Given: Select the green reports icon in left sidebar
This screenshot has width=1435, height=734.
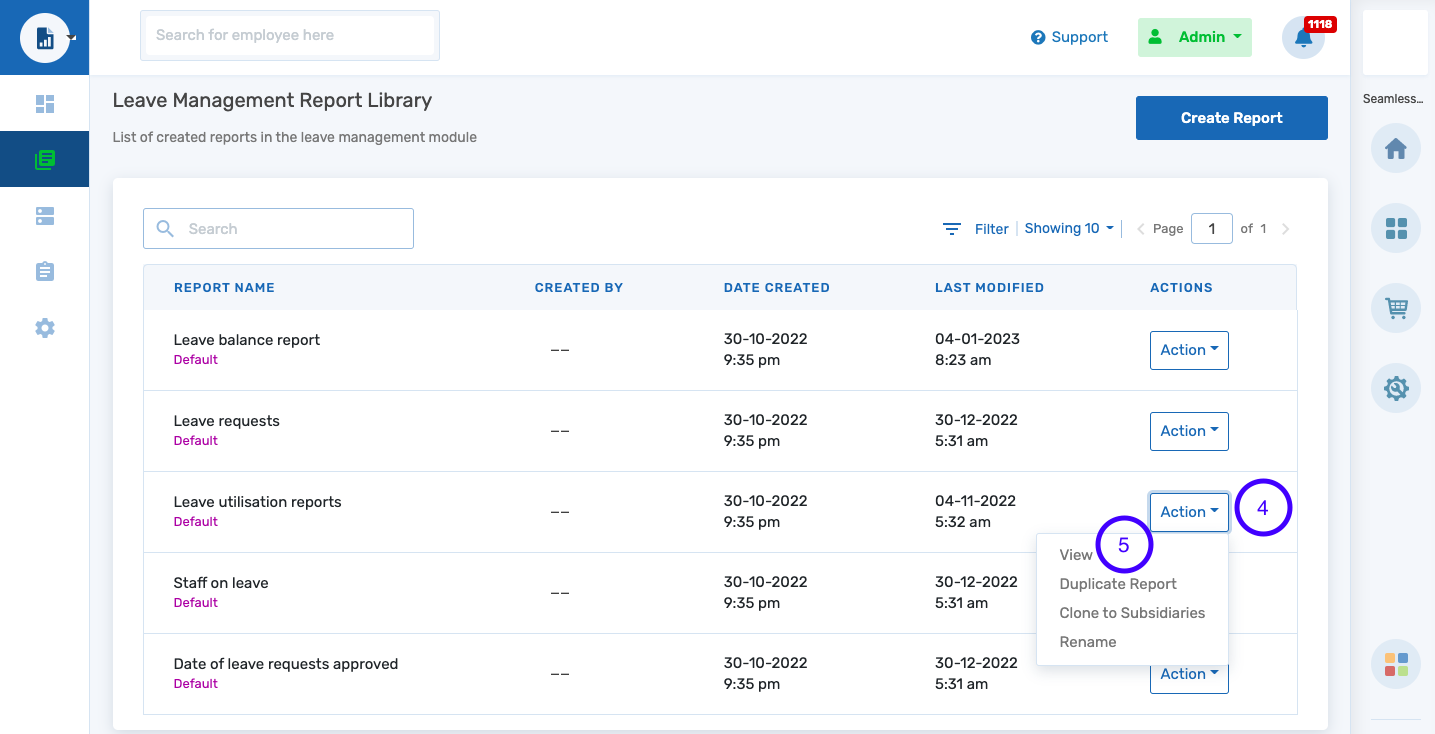Looking at the screenshot, I should (44, 159).
